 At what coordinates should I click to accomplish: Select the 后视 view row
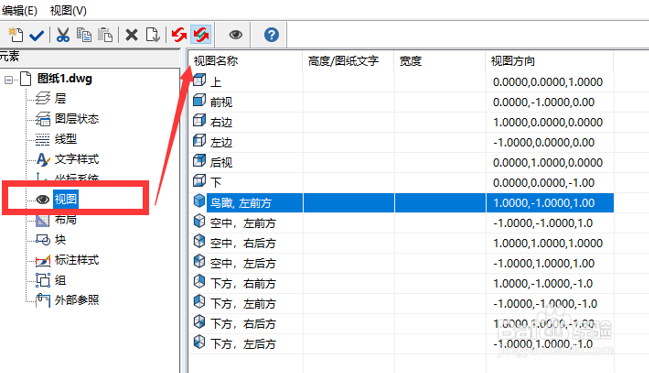401,162
